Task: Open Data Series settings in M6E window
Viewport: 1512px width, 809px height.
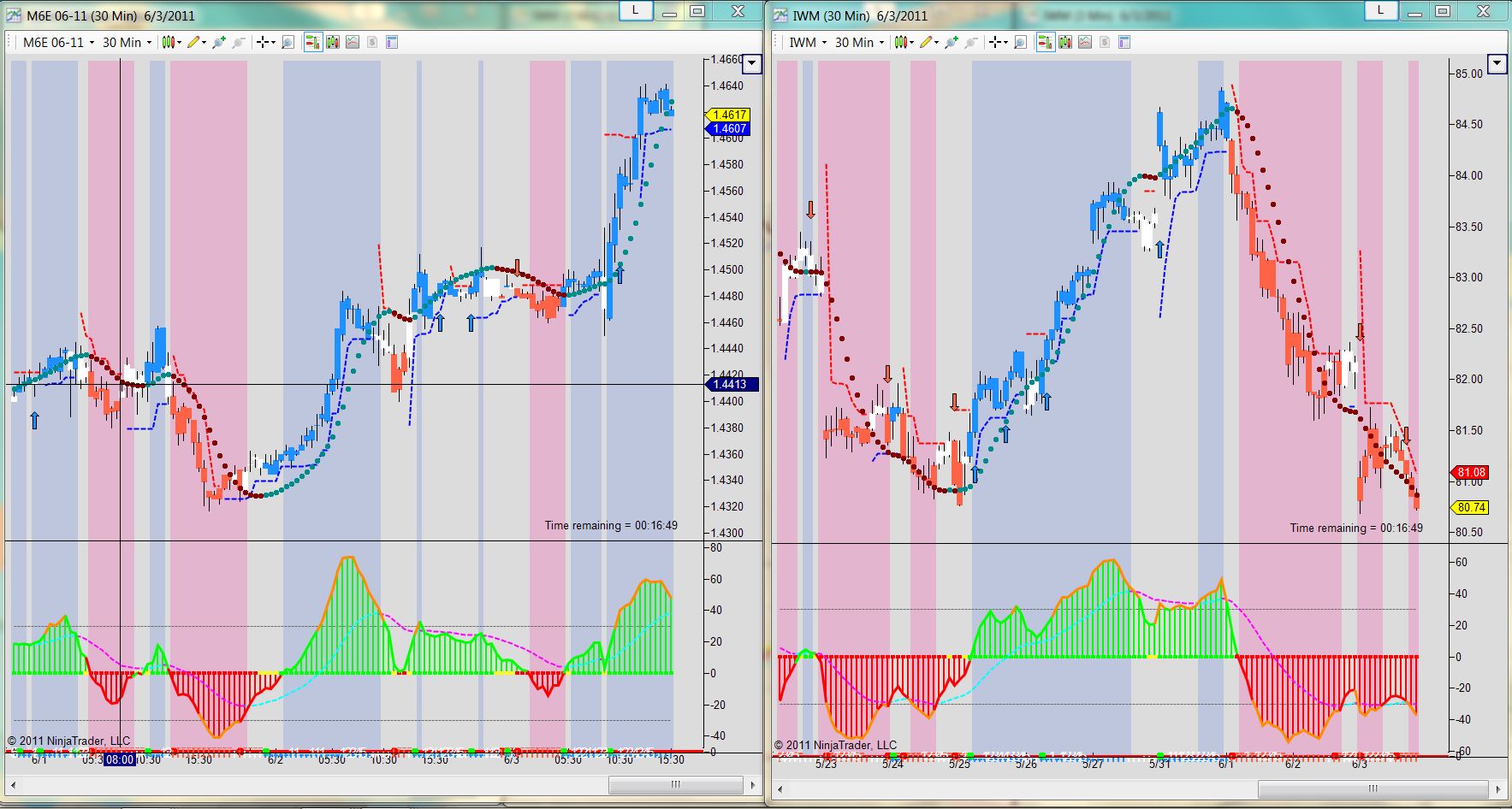Action: [x=332, y=42]
